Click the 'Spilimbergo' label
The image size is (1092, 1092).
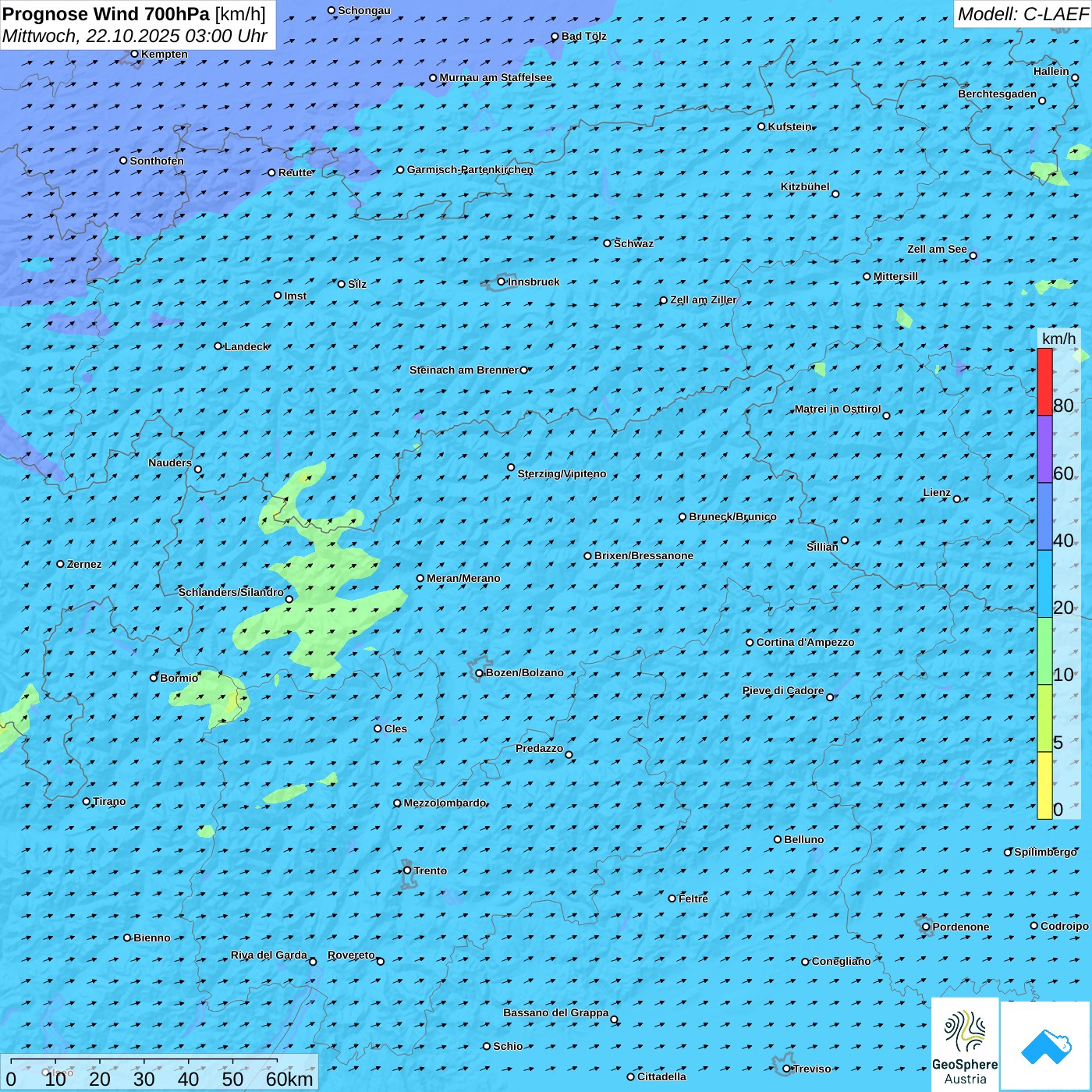pyautogui.click(x=1045, y=852)
